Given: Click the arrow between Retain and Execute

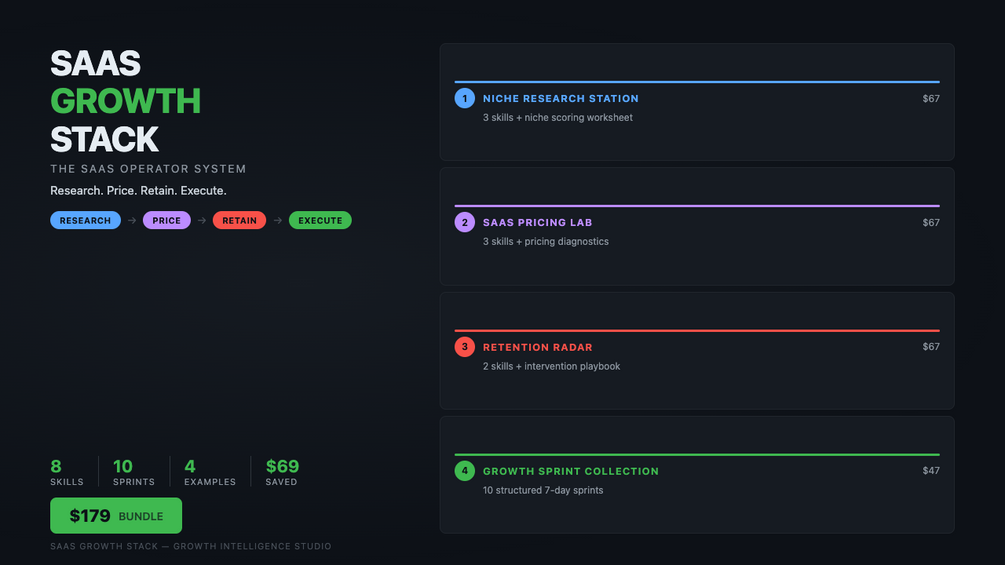Looking at the screenshot, I should 278,221.
